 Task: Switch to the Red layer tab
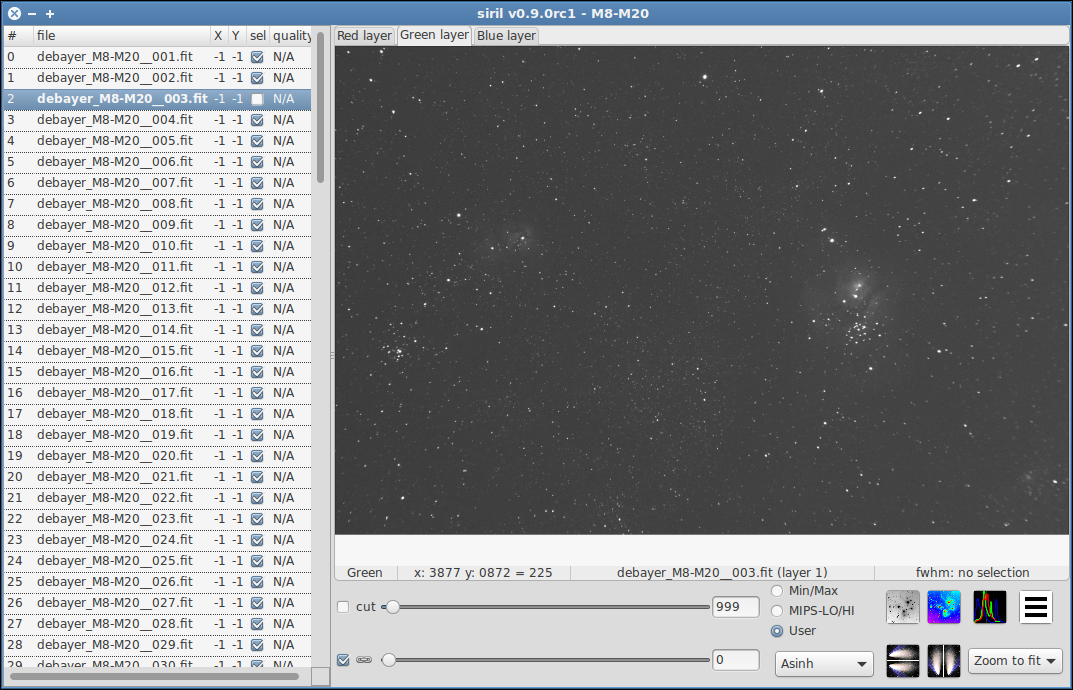[x=364, y=36]
